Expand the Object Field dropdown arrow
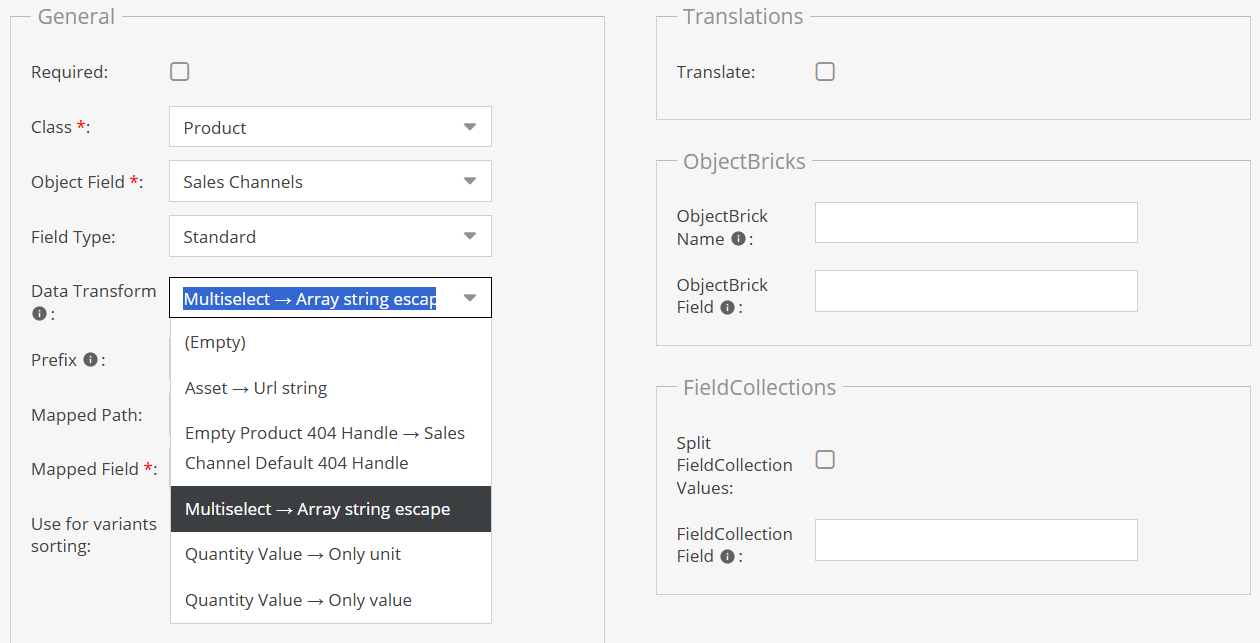The width and height of the screenshot is (1260, 643). pos(470,182)
